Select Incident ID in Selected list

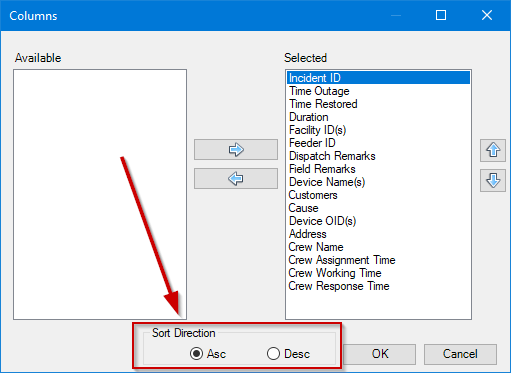[378, 78]
